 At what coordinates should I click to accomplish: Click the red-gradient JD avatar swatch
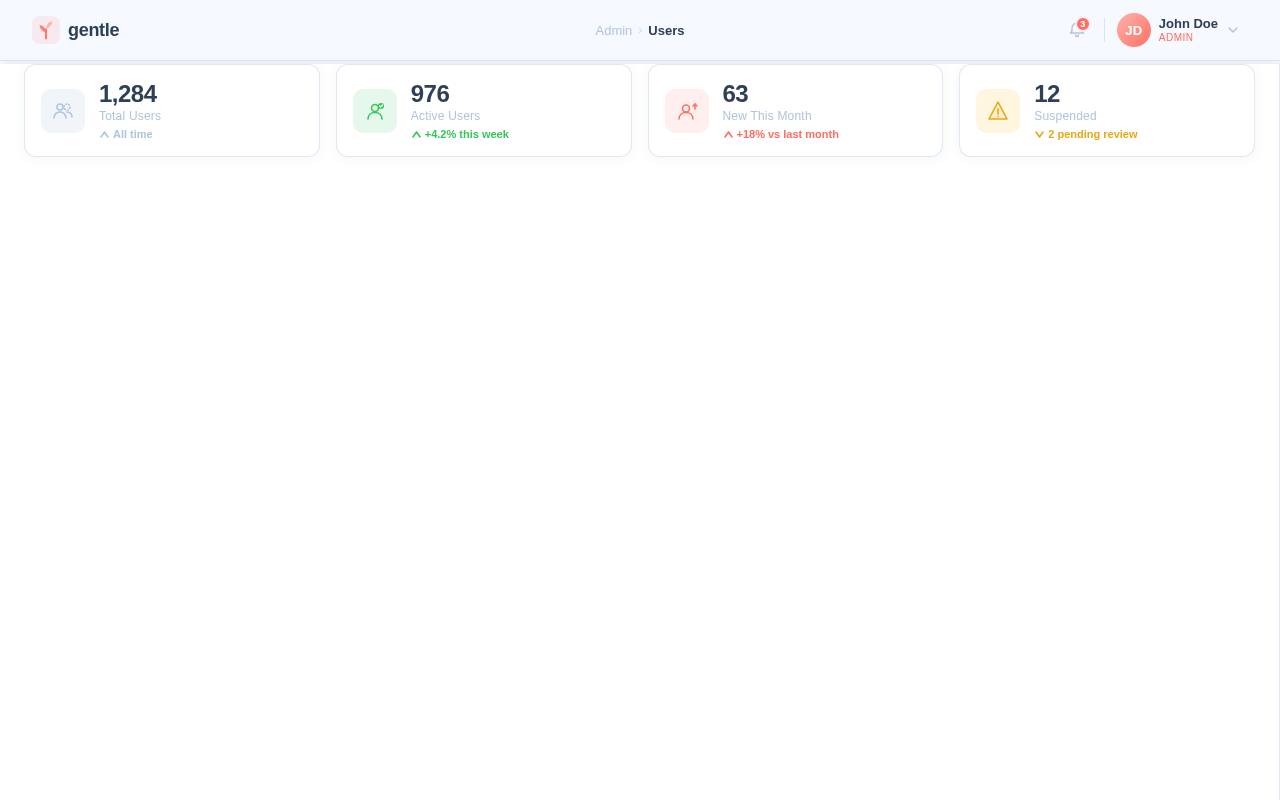pyautogui.click(x=1133, y=30)
